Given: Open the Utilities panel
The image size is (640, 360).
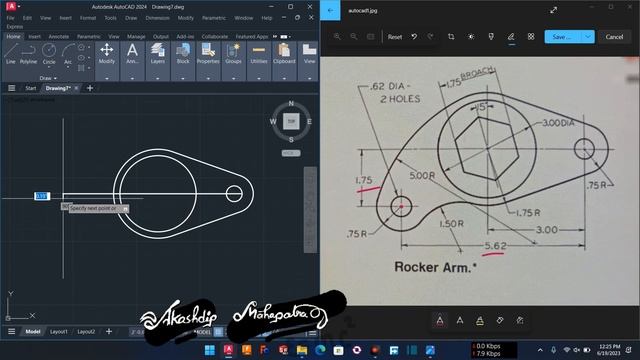Looking at the screenshot, I should [x=259, y=53].
